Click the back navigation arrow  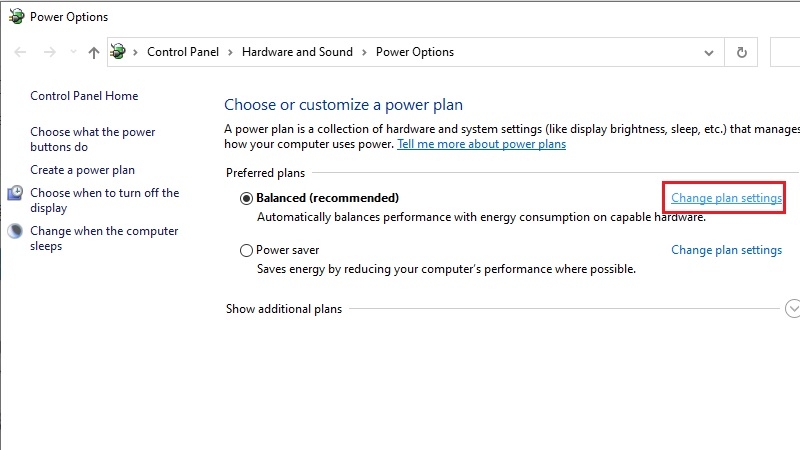(x=21, y=52)
